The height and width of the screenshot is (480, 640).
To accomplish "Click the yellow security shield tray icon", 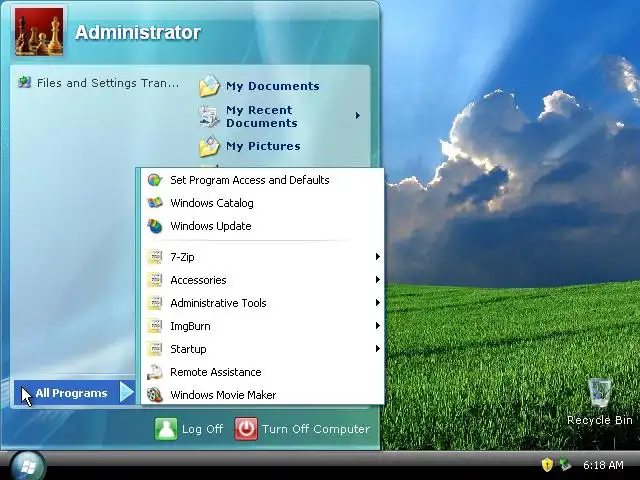I will [547, 464].
